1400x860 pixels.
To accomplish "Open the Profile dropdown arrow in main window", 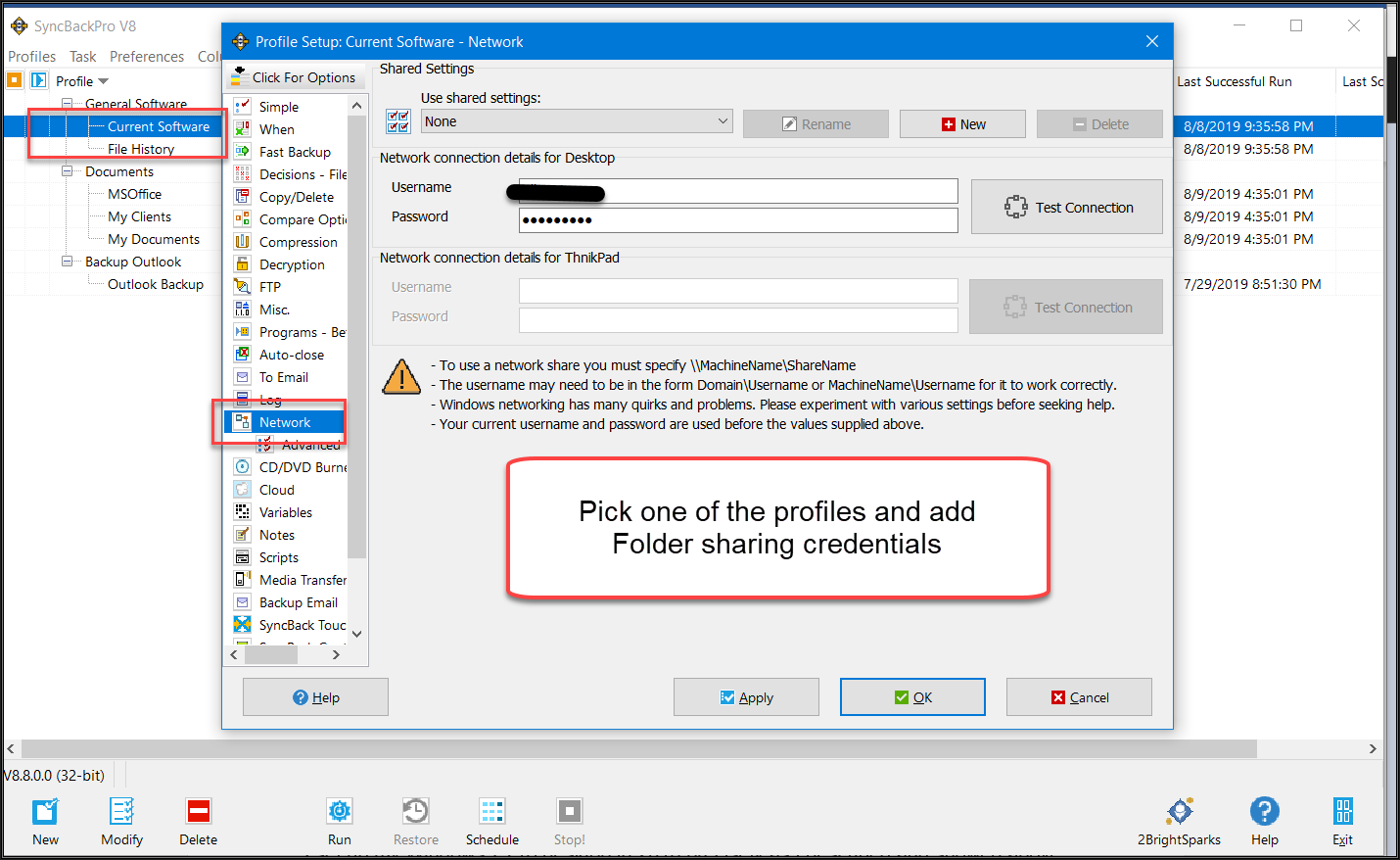I will (x=104, y=81).
